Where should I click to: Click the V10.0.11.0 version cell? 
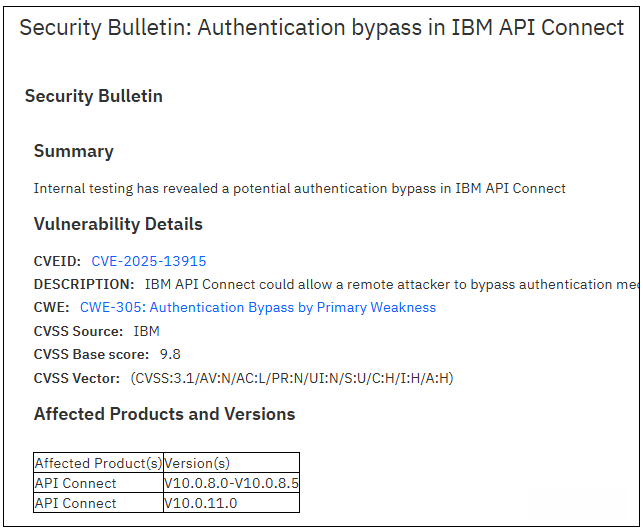pyautogui.click(x=201, y=503)
